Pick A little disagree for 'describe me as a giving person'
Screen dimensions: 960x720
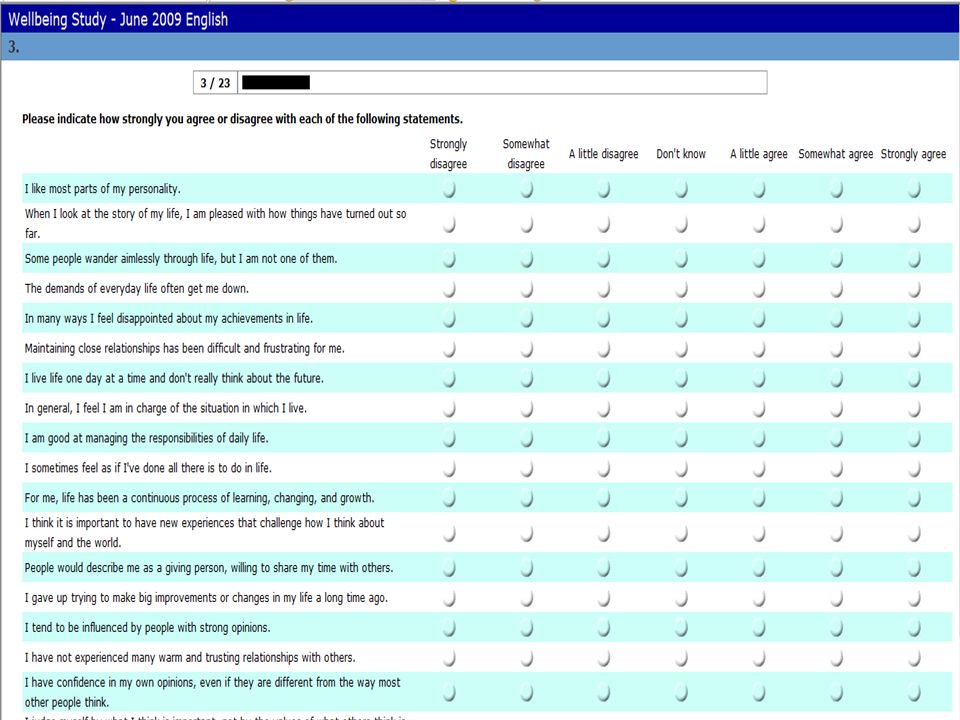pyautogui.click(x=604, y=568)
